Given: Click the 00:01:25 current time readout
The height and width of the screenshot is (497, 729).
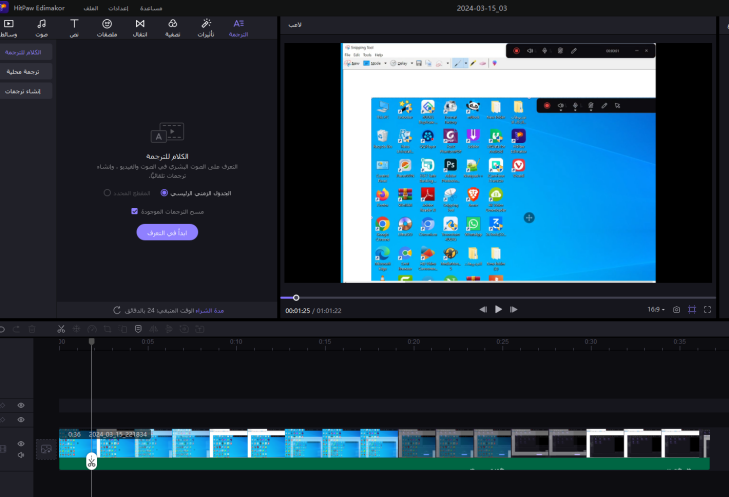Looking at the screenshot, I should coord(298,311).
